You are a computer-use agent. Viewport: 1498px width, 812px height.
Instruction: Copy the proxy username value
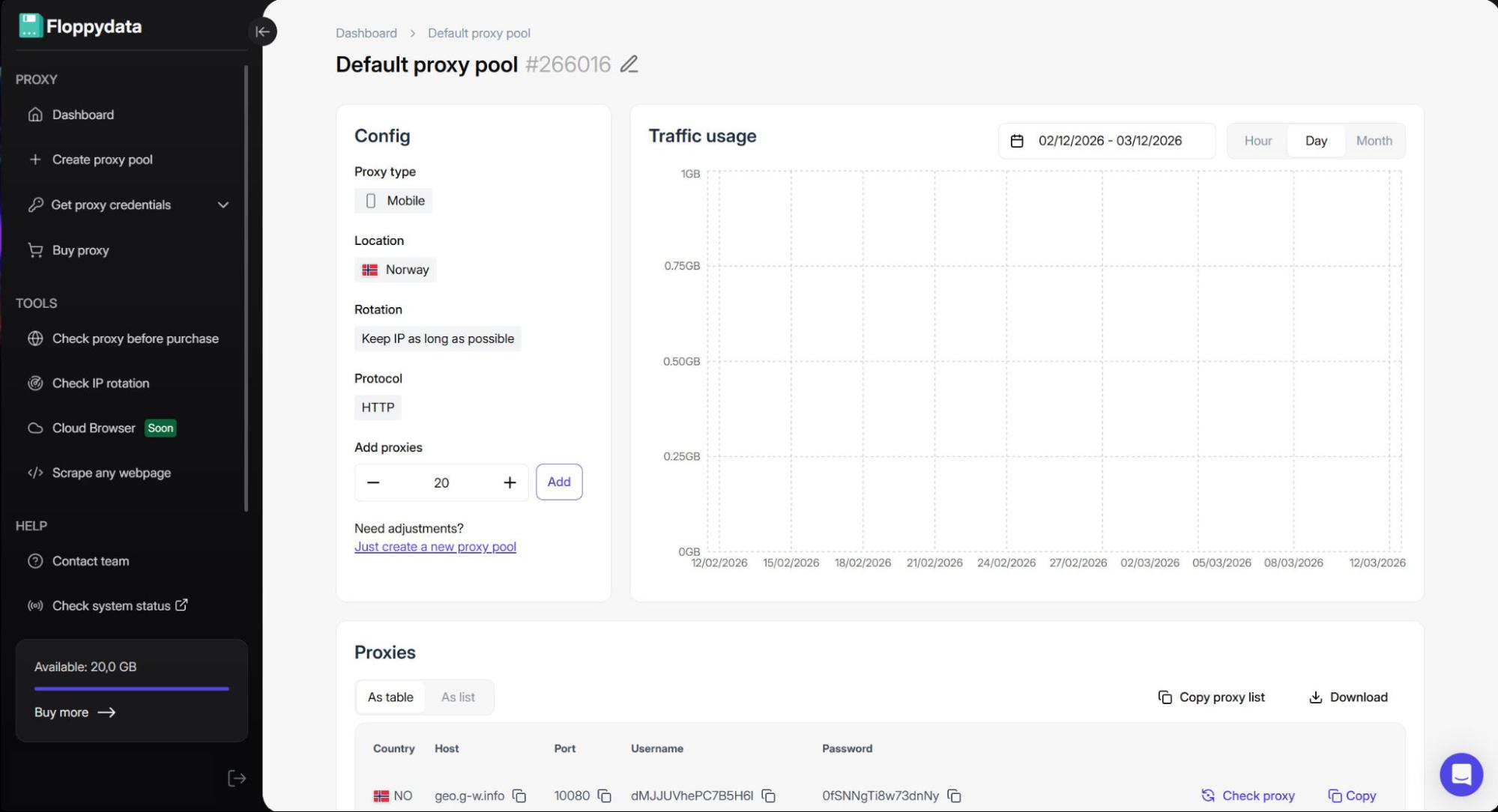tap(768, 796)
